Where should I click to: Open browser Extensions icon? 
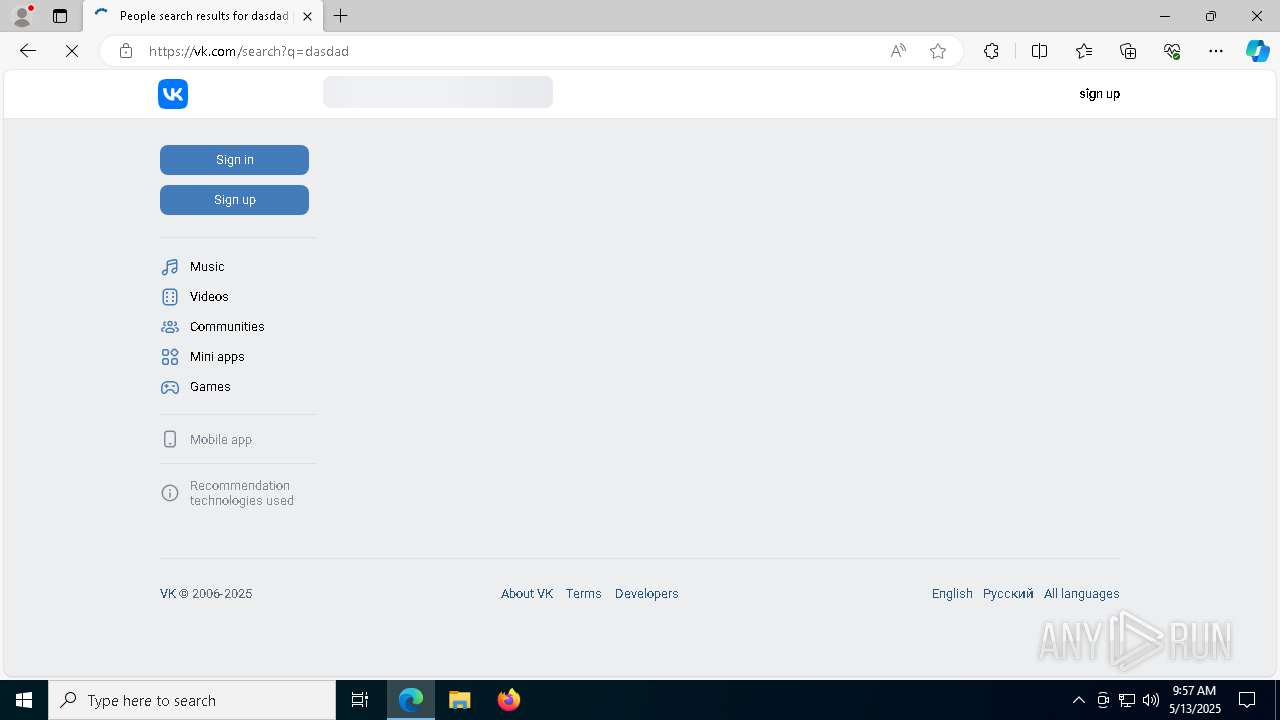click(991, 51)
